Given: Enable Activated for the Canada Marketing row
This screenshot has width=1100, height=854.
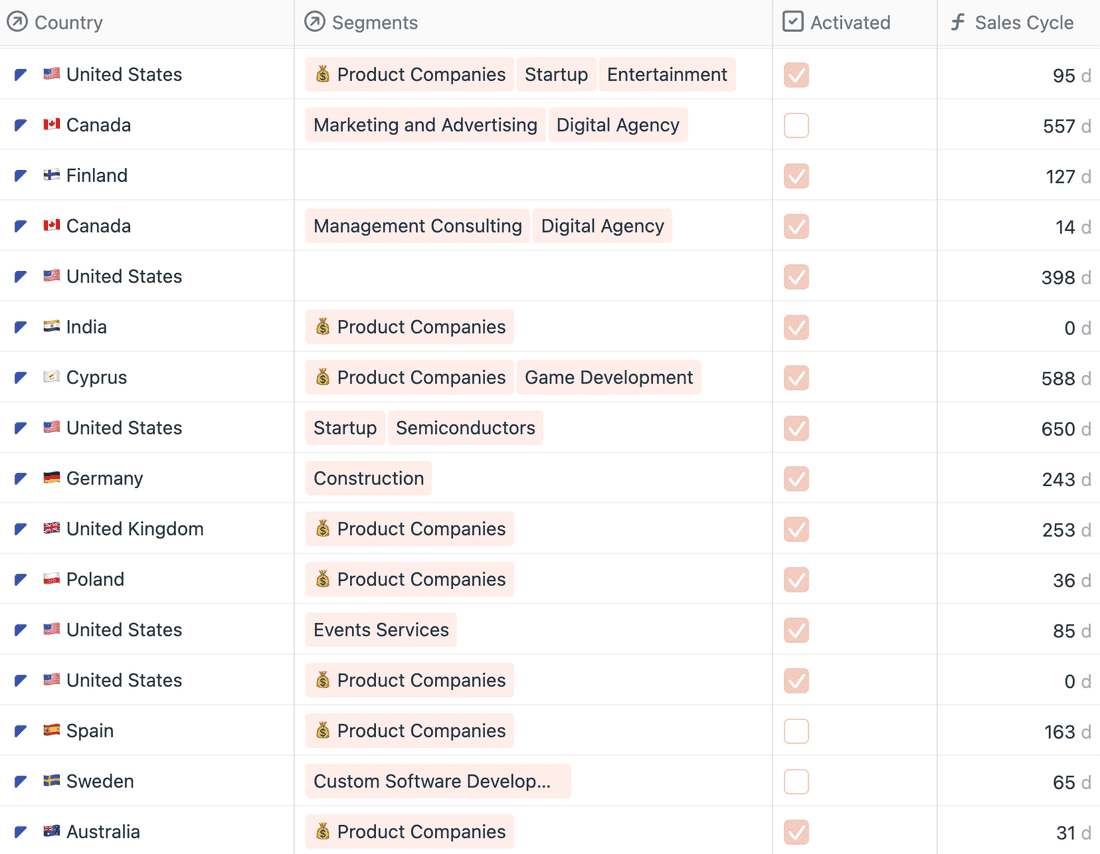Looking at the screenshot, I should pyautogui.click(x=796, y=125).
